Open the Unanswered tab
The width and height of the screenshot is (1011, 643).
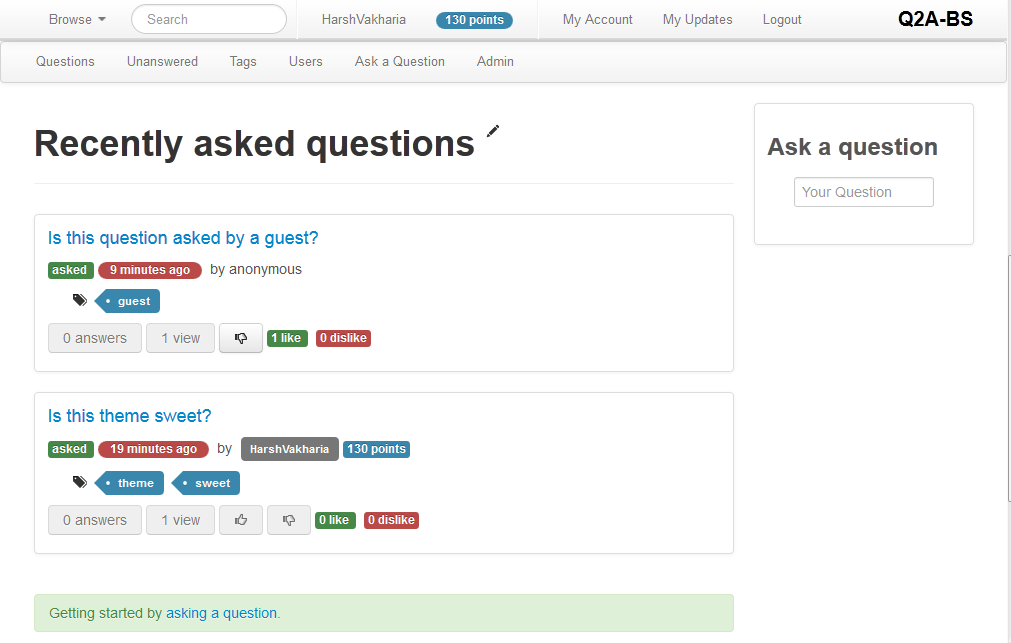(162, 61)
